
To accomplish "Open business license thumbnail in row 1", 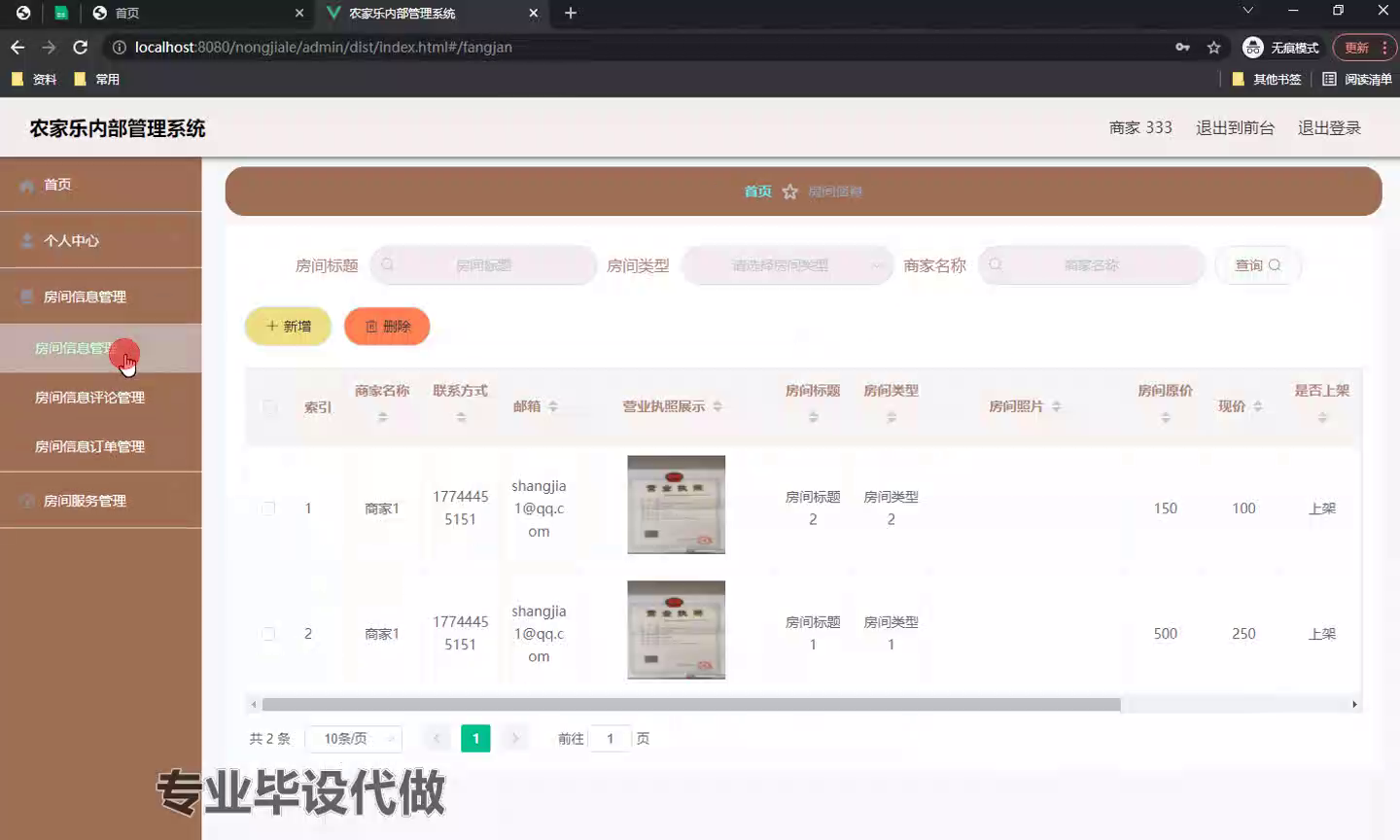I will pyautogui.click(x=676, y=505).
